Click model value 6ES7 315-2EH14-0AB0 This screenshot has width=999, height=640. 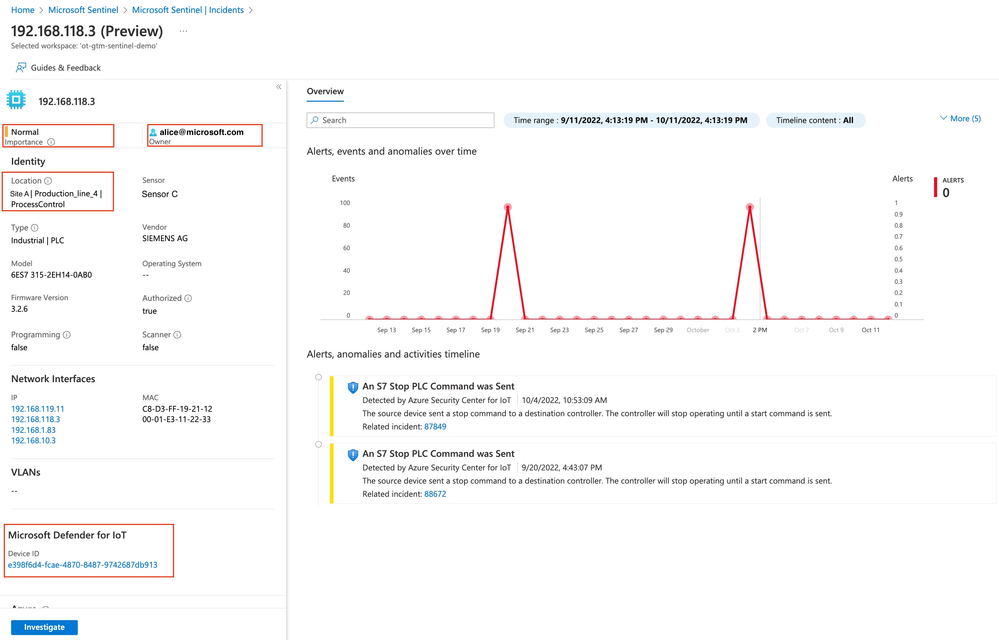tap(52, 275)
